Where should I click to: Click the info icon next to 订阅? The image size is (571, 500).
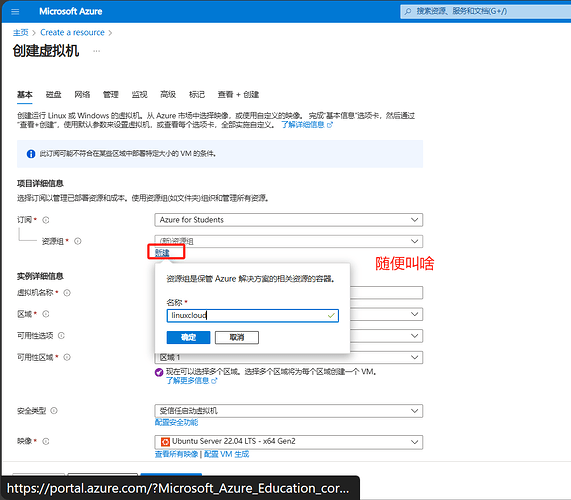pyautogui.click(x=46, y=220)
